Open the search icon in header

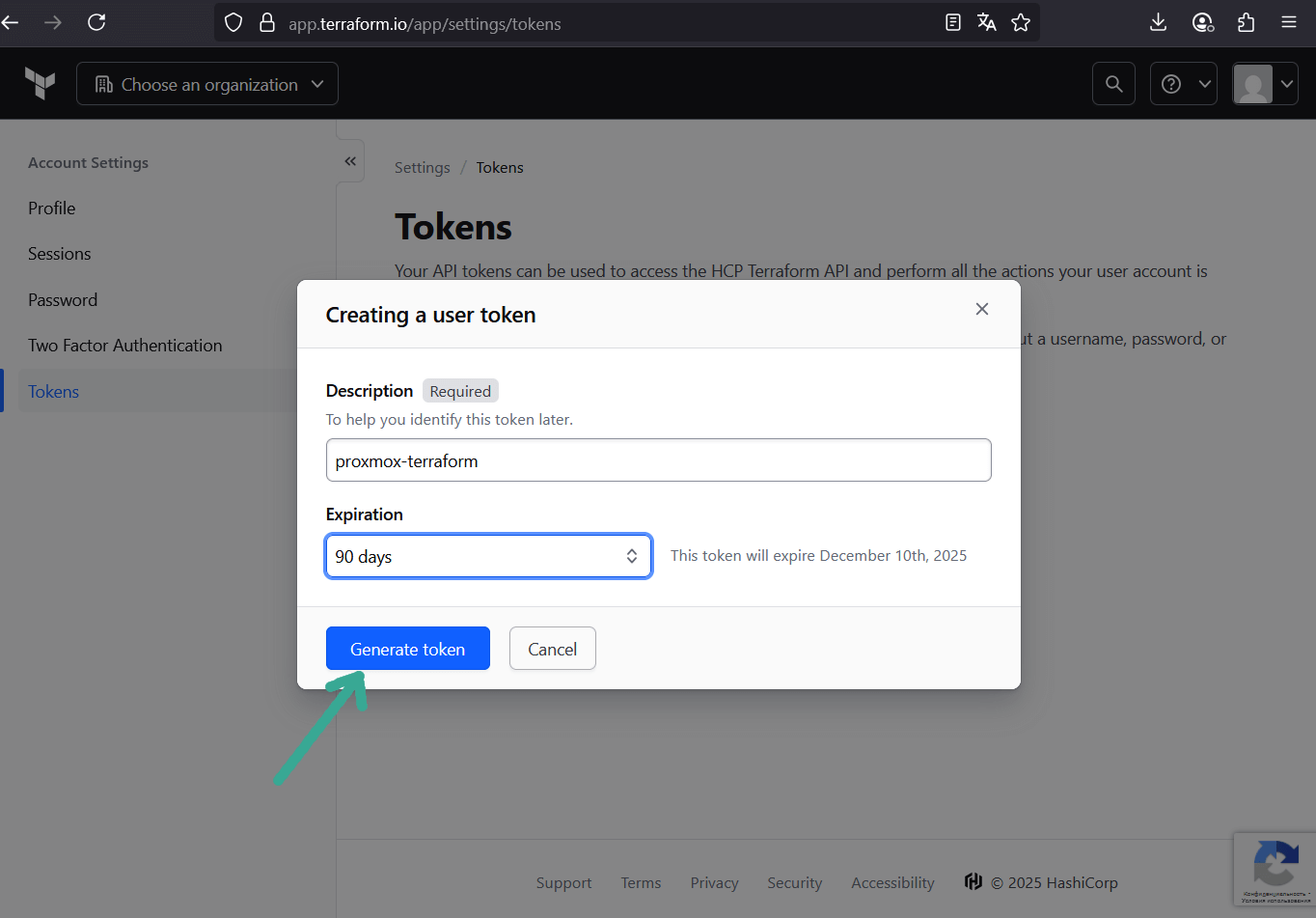click(1113, 84)
